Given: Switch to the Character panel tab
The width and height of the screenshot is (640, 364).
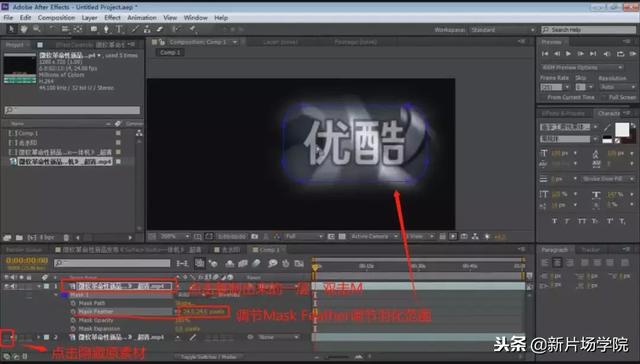Looking at the screenshot, I should (609, 113).
